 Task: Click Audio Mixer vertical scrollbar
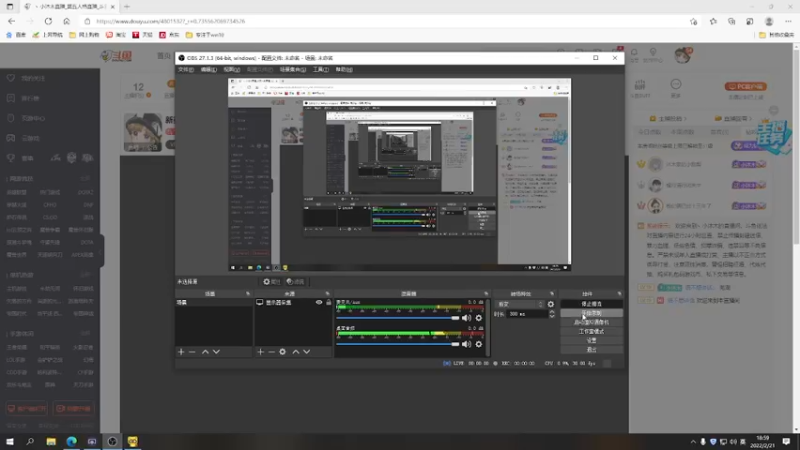tap(488, 328)
